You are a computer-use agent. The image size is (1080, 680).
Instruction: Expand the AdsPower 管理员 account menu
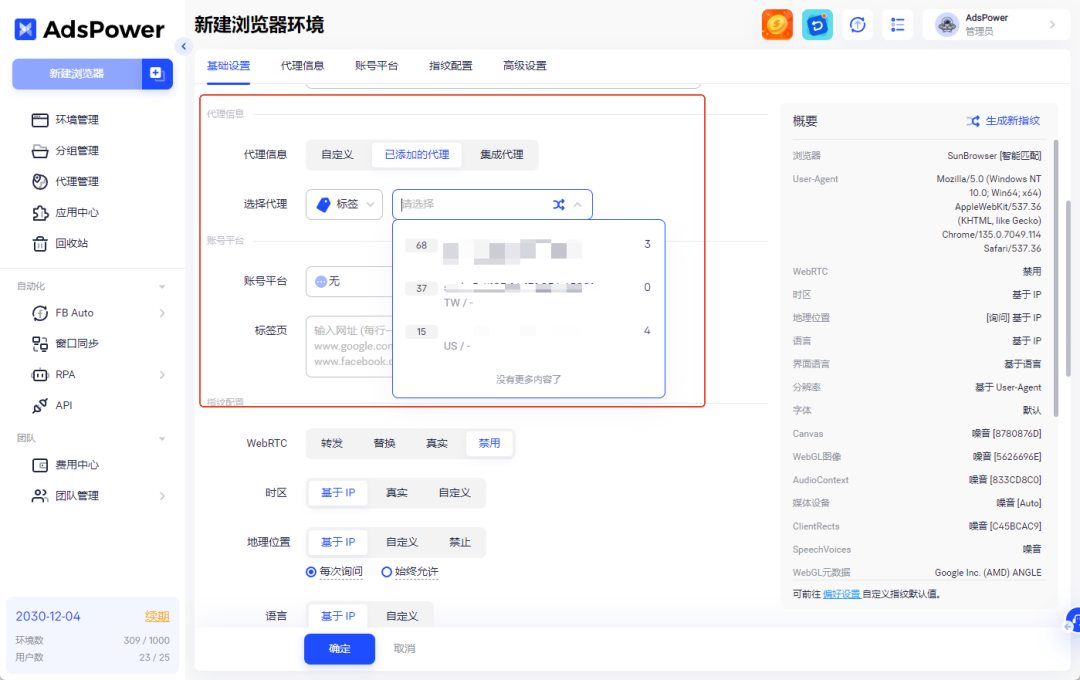pos(998,23)
